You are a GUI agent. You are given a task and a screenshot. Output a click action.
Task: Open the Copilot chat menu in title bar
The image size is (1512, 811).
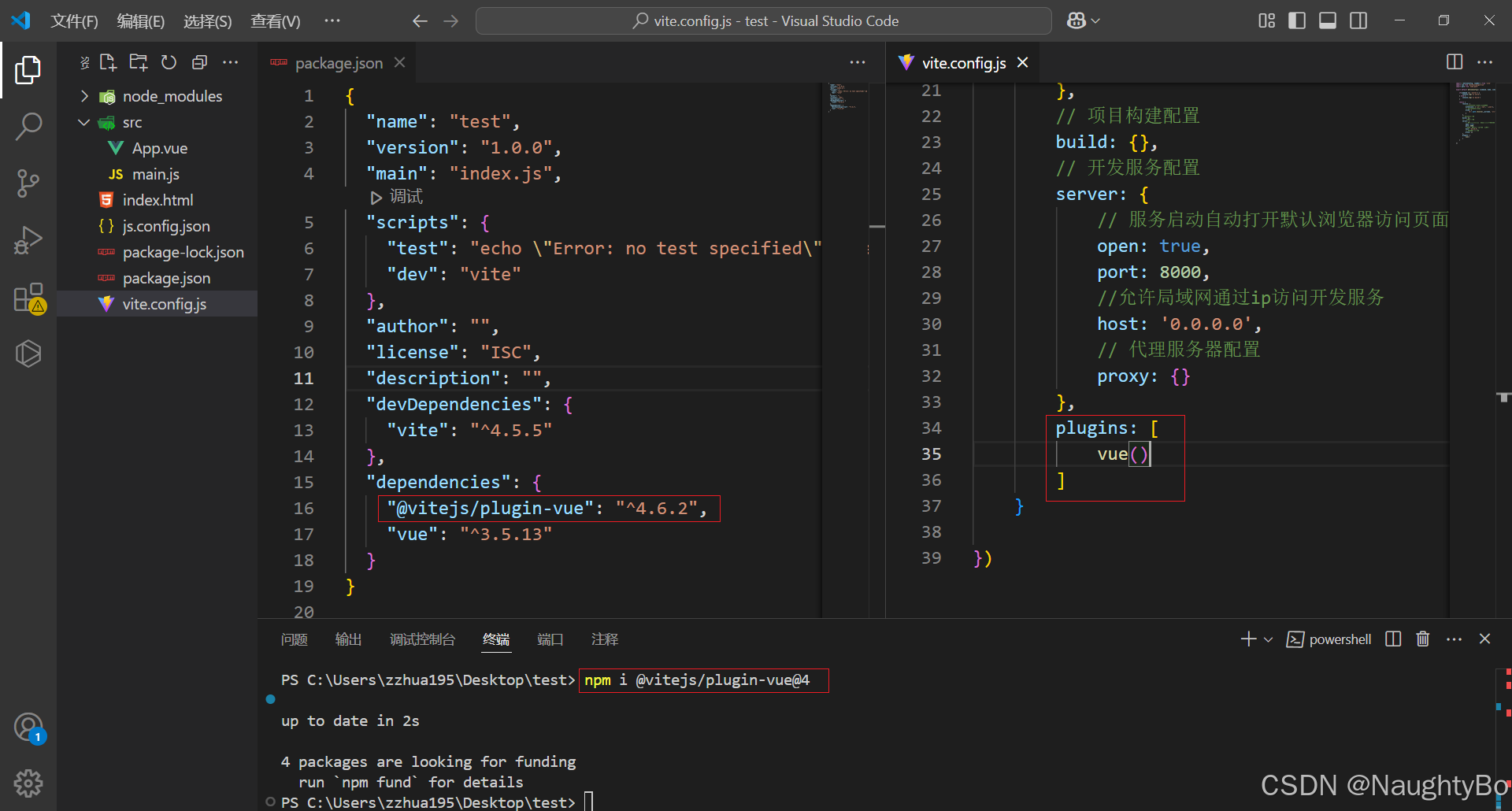click(1083, 21)
